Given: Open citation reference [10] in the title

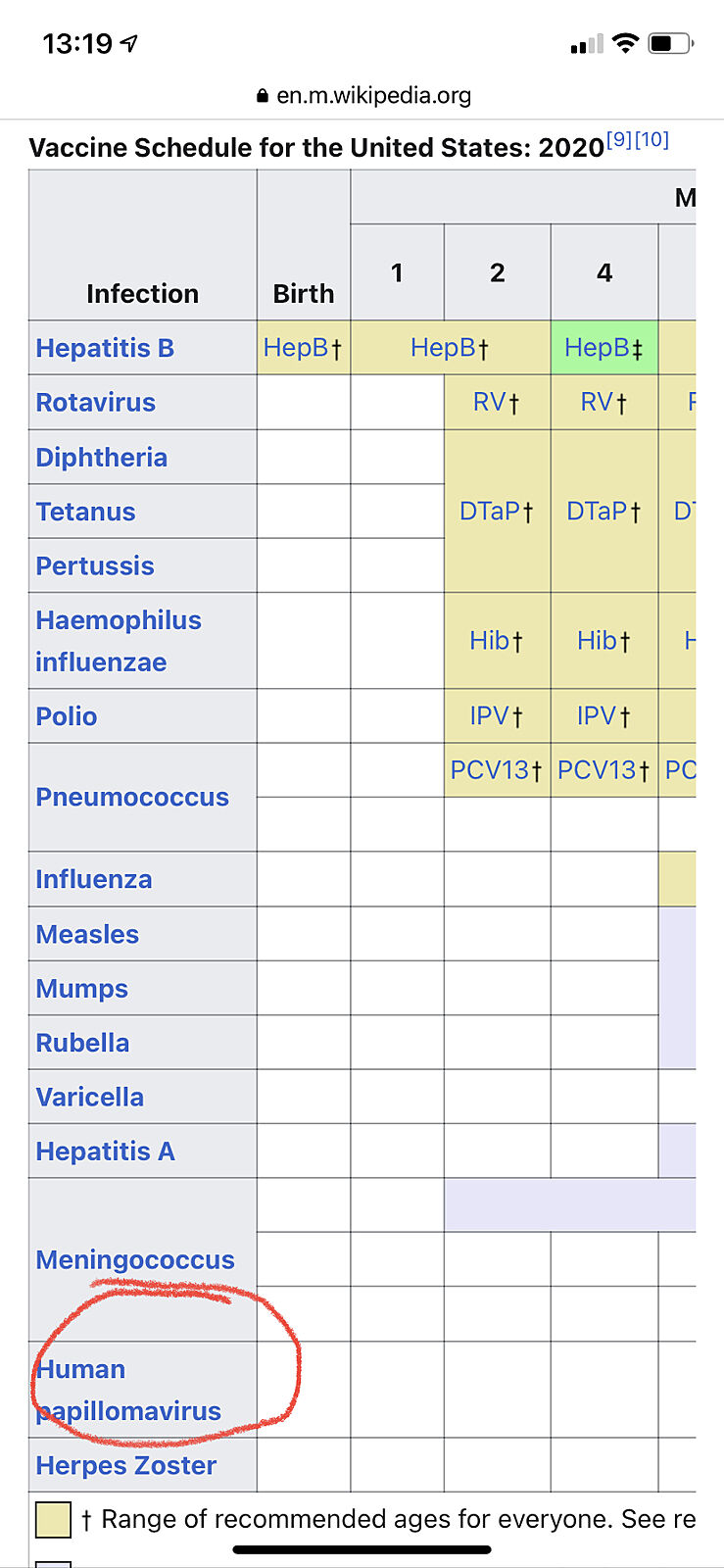Looking at the screenshot, I should [652, 139].
